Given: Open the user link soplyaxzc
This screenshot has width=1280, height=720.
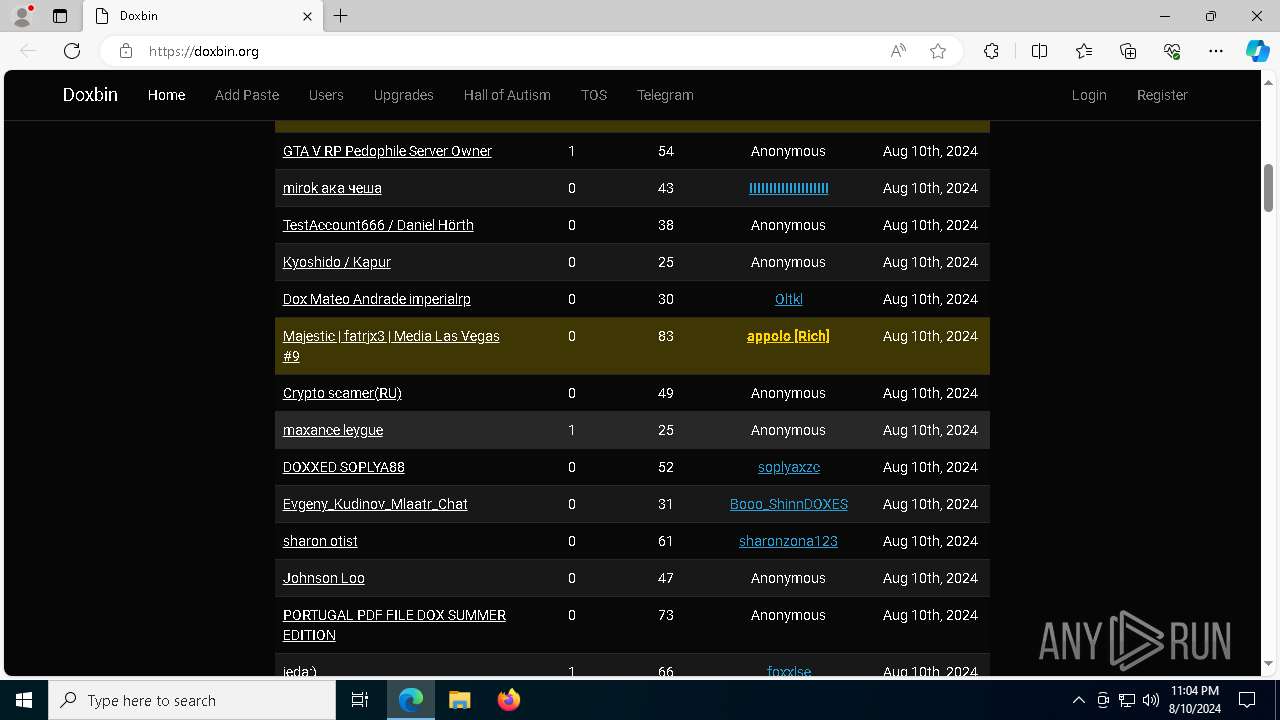Looking at the screenshot, I should tap(789, 467).
